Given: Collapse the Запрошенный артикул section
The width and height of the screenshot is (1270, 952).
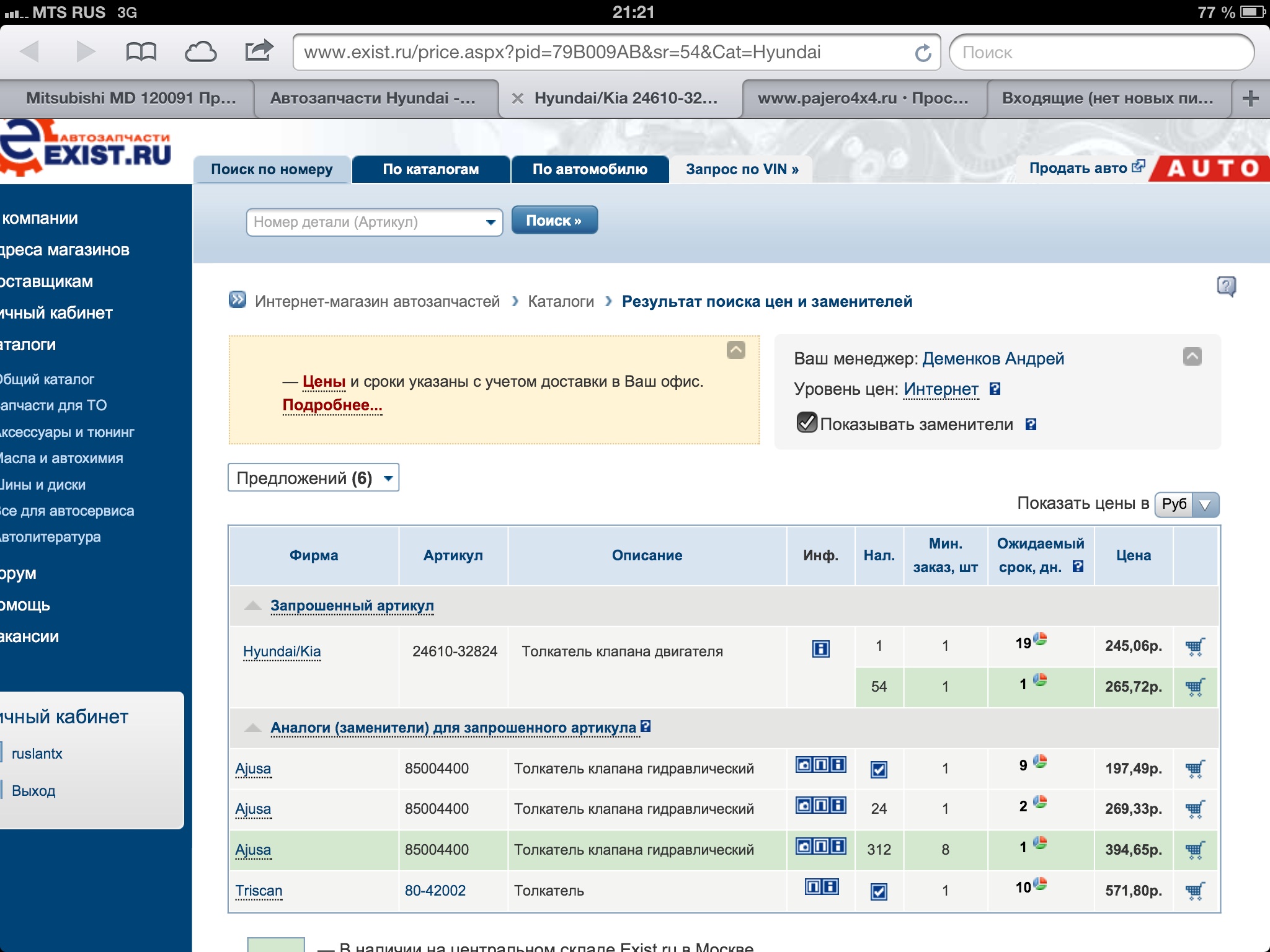Looking at the screenshot, I should pyautogui.click(x=253, y=606).
